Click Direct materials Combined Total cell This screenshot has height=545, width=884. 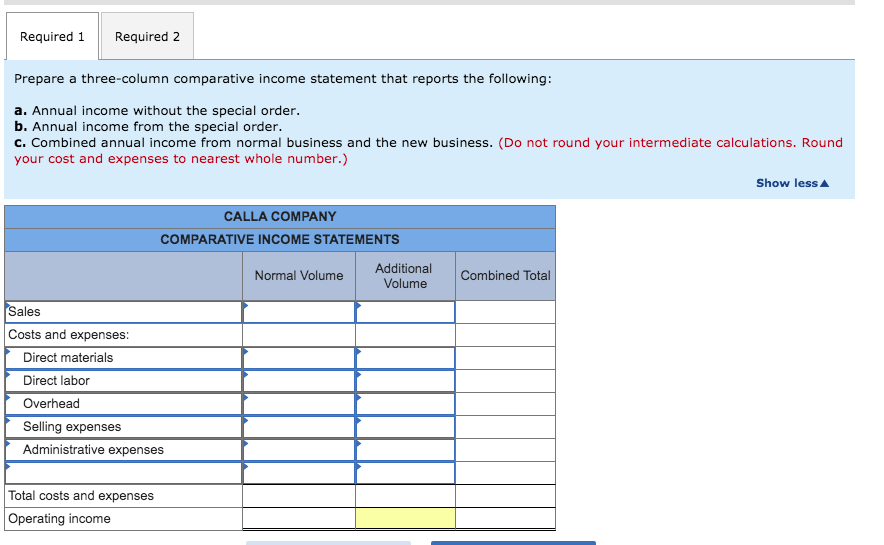505,358
